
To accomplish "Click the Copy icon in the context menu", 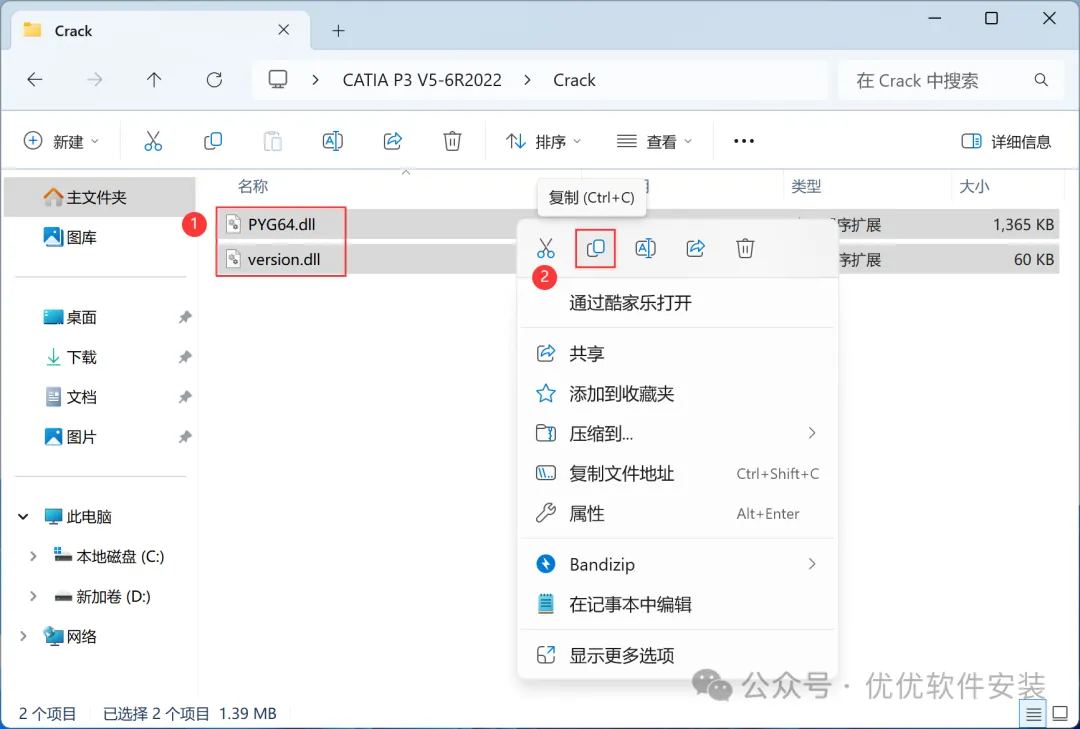I will [x=595, y=248].
